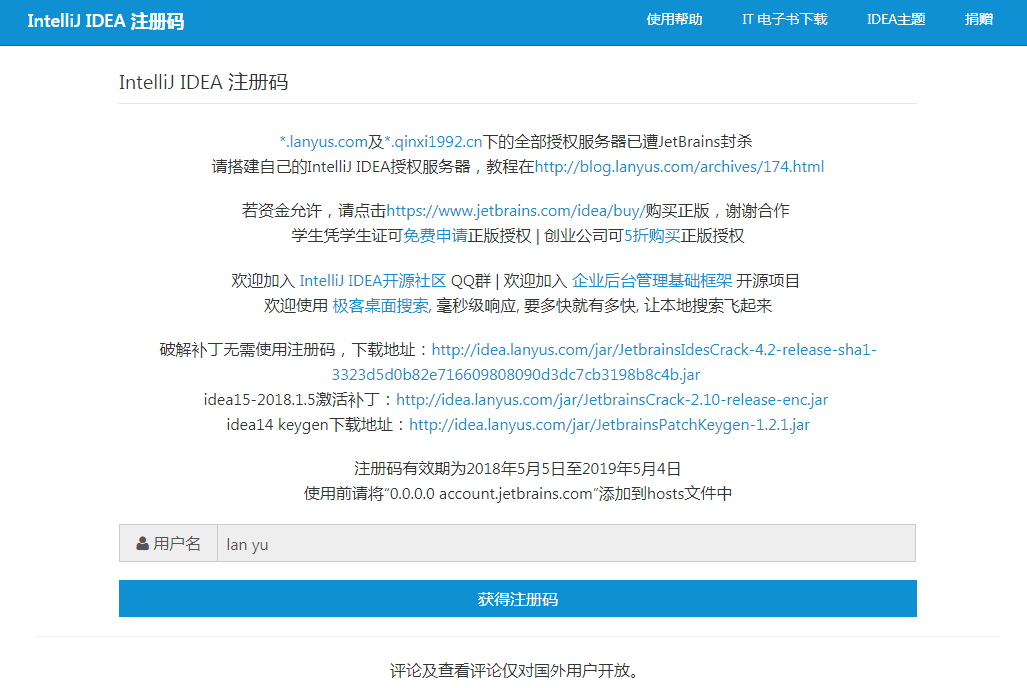The width and height of the screenshot is (1027, 688).
Task: Focus the 用户名 input field
Action: click(566, 543)
